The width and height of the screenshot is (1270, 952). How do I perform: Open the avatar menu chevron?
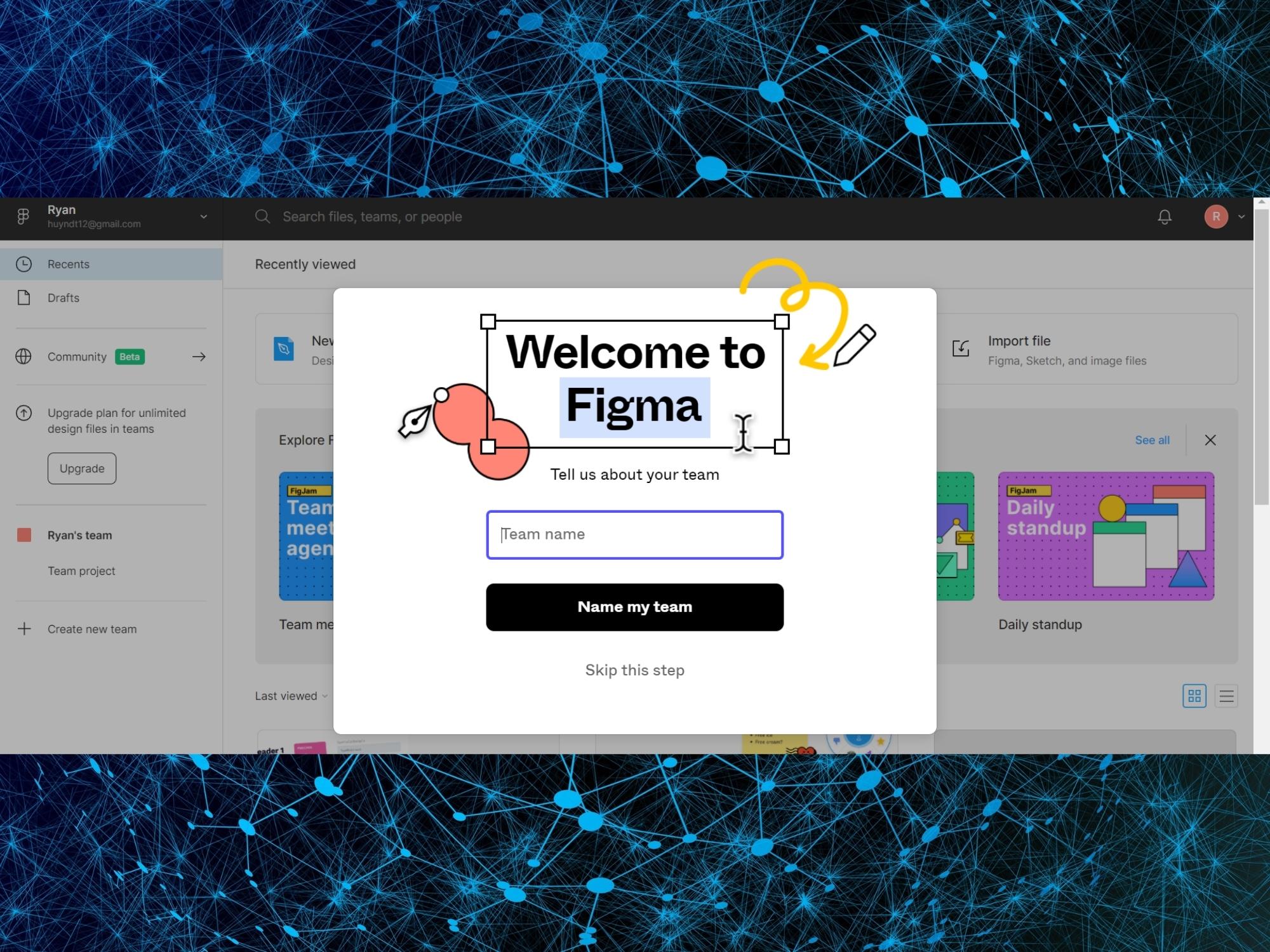(x=1241, y=217)
